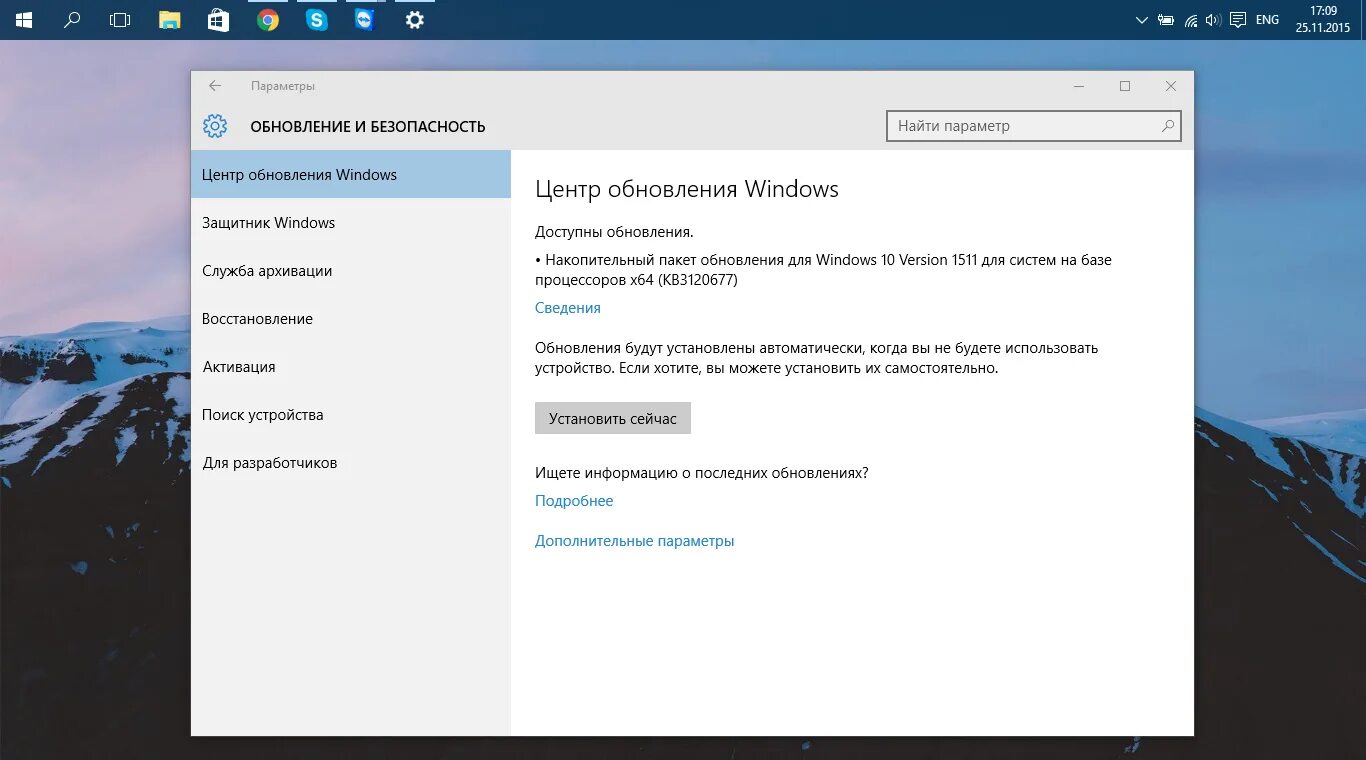Open Активация section

click(351, 366)
